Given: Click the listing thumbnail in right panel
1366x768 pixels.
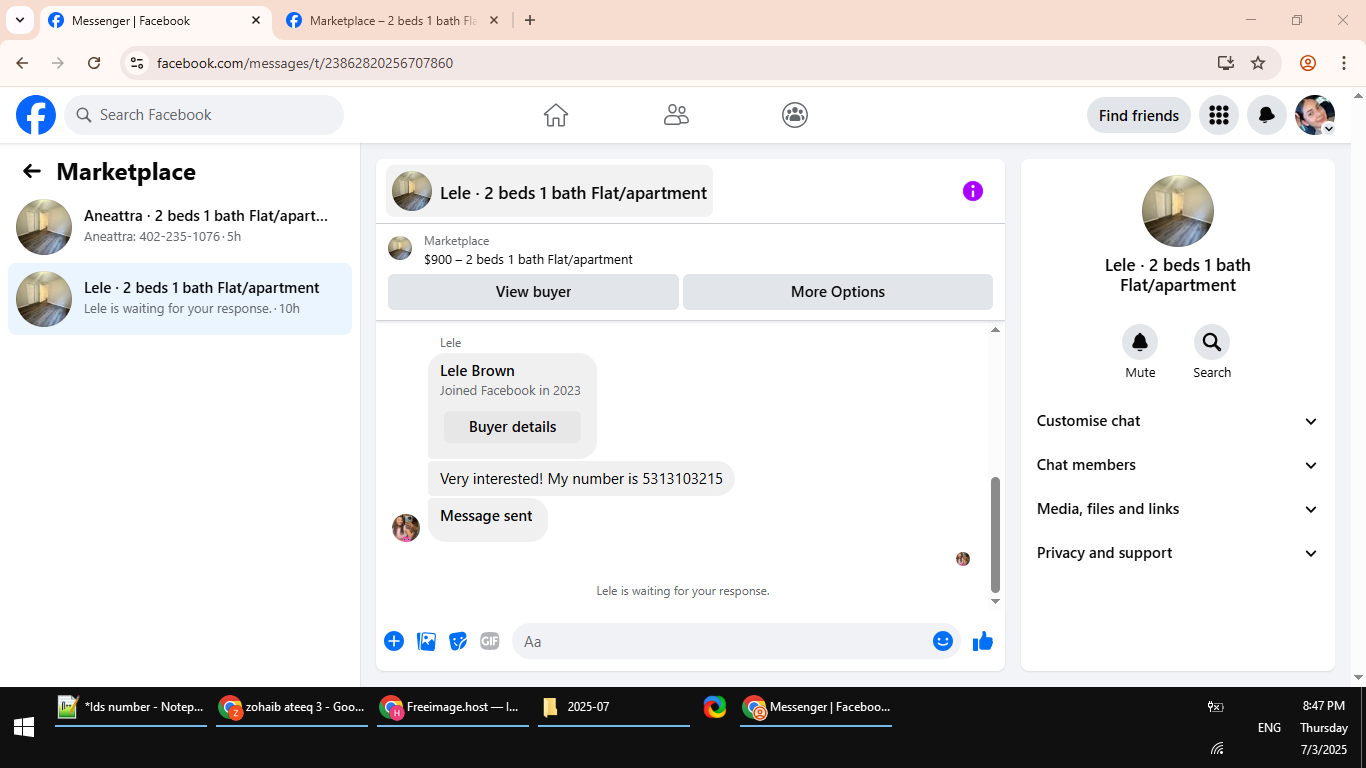Looking at the screenshot, I should 1178,211.
